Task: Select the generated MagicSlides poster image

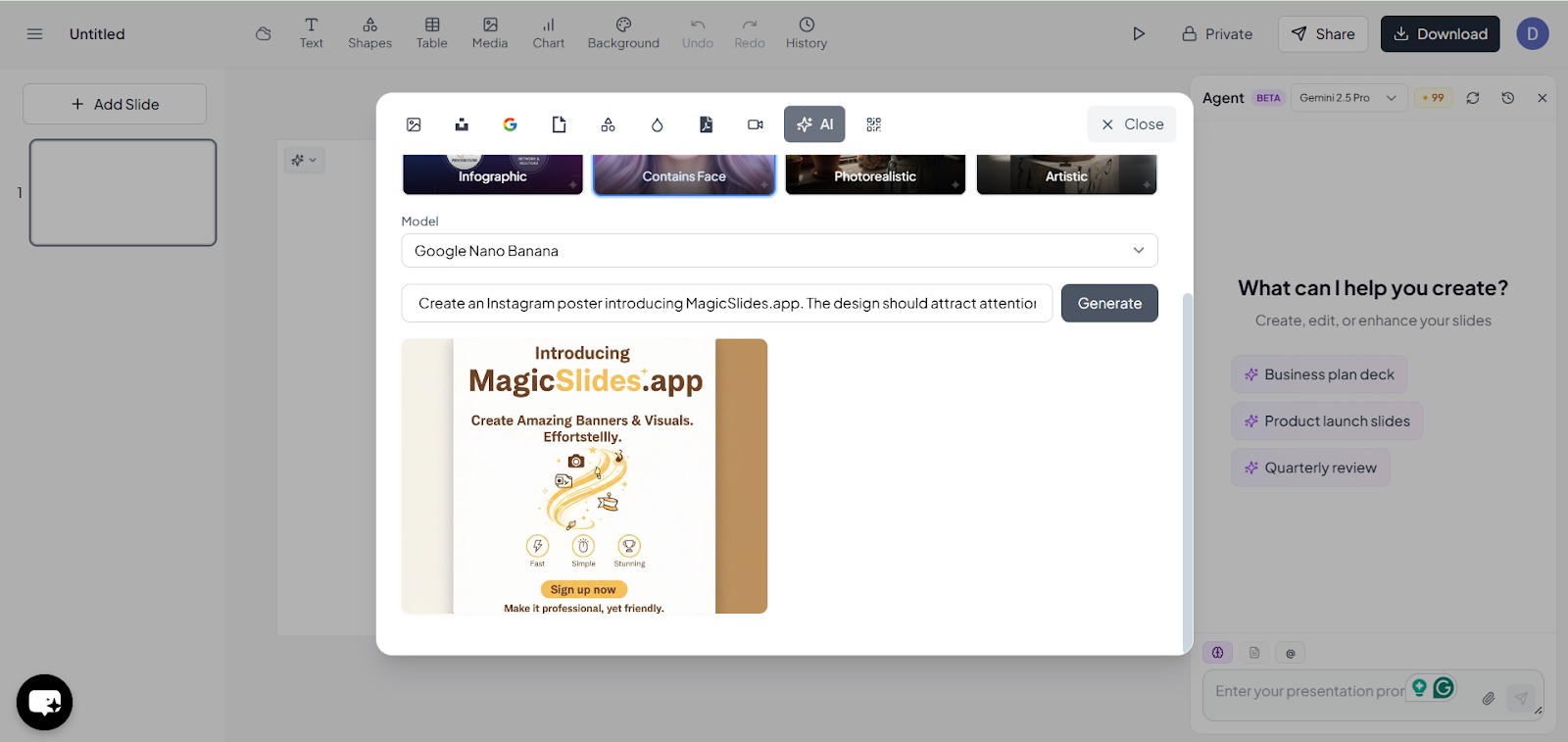Action: [584, 476]
